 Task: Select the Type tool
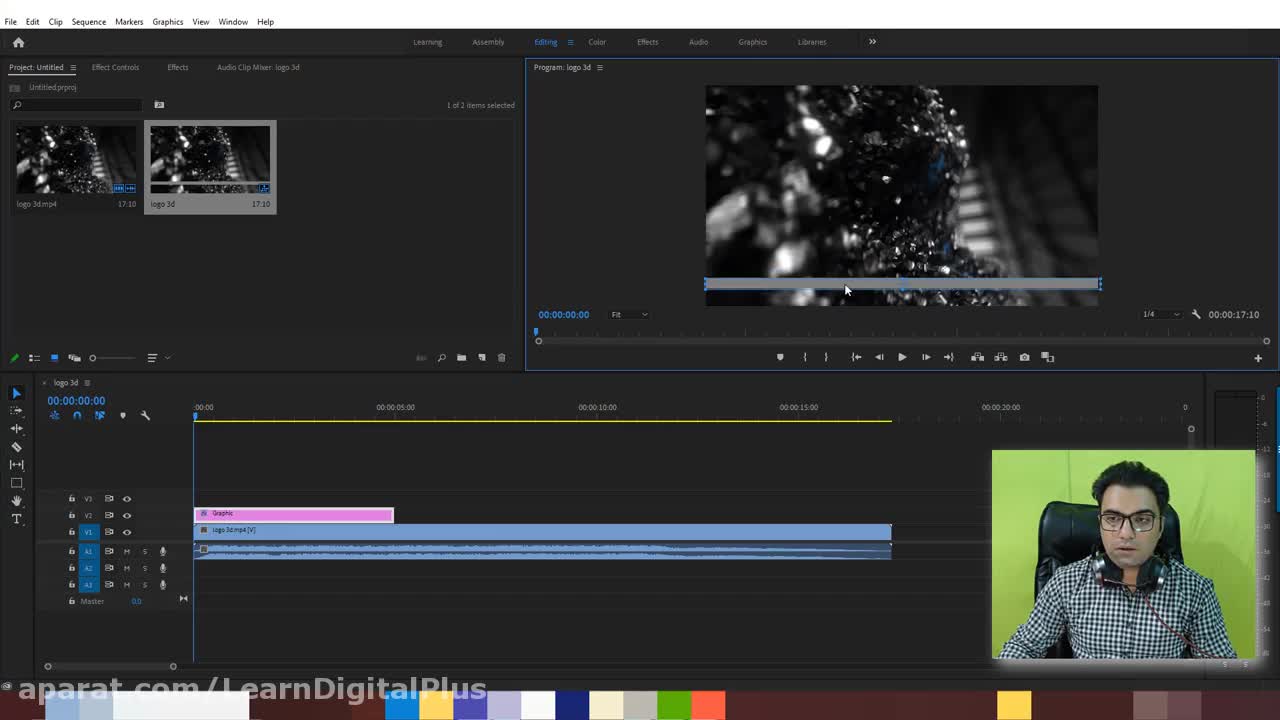coord(16,519)
